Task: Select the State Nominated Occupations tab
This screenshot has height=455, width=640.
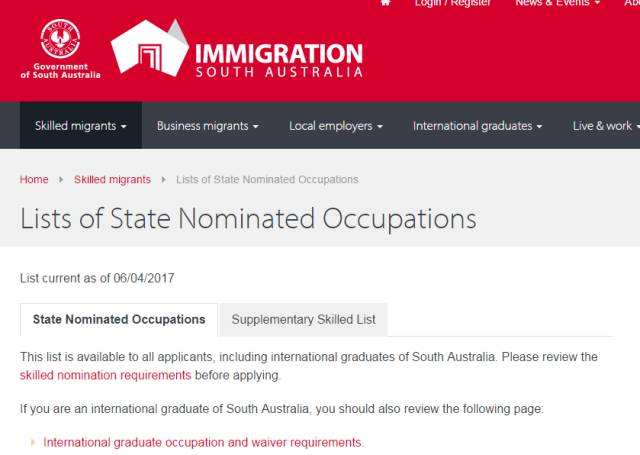Action: (x=119, y=320)
